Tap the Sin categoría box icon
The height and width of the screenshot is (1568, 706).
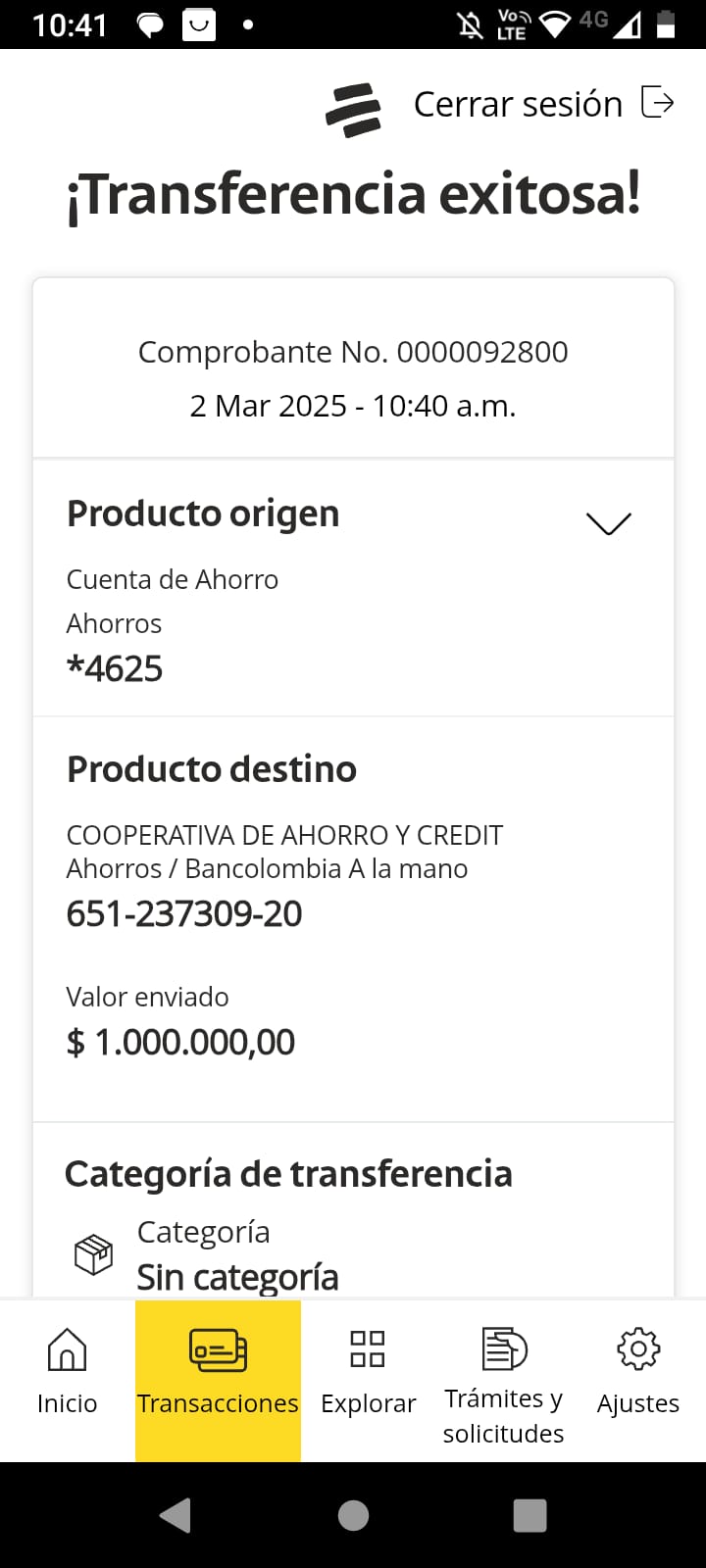[94, 1254]
